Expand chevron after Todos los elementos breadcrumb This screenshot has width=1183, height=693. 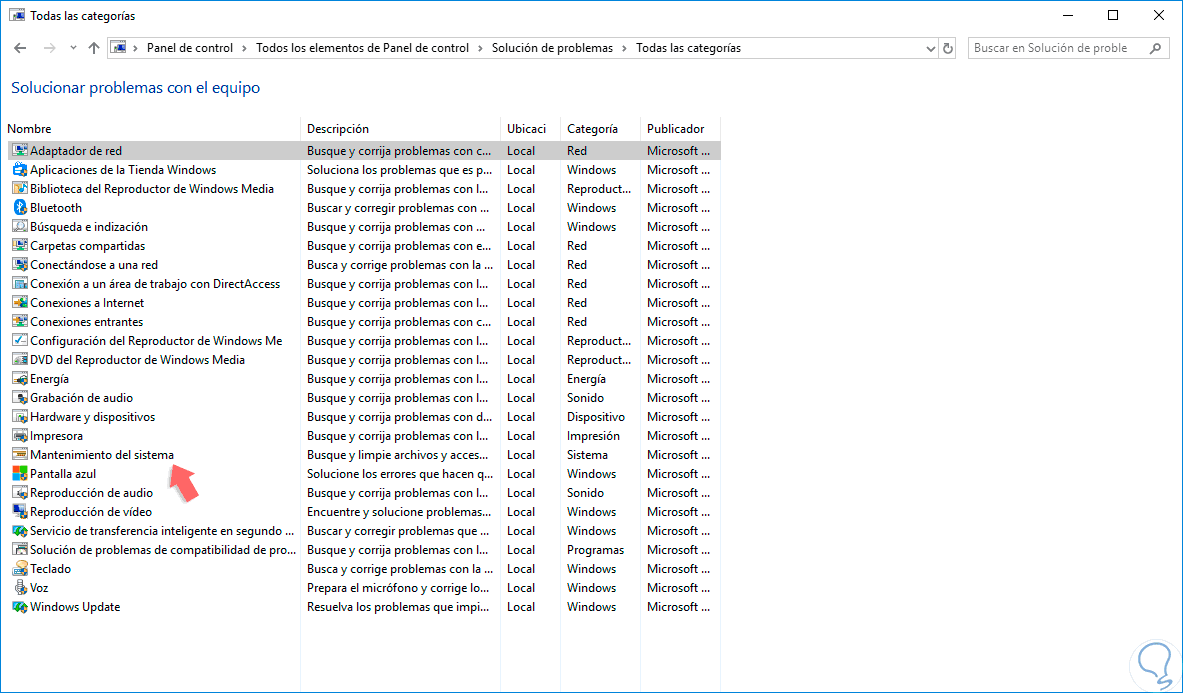[x=481, y=48]
